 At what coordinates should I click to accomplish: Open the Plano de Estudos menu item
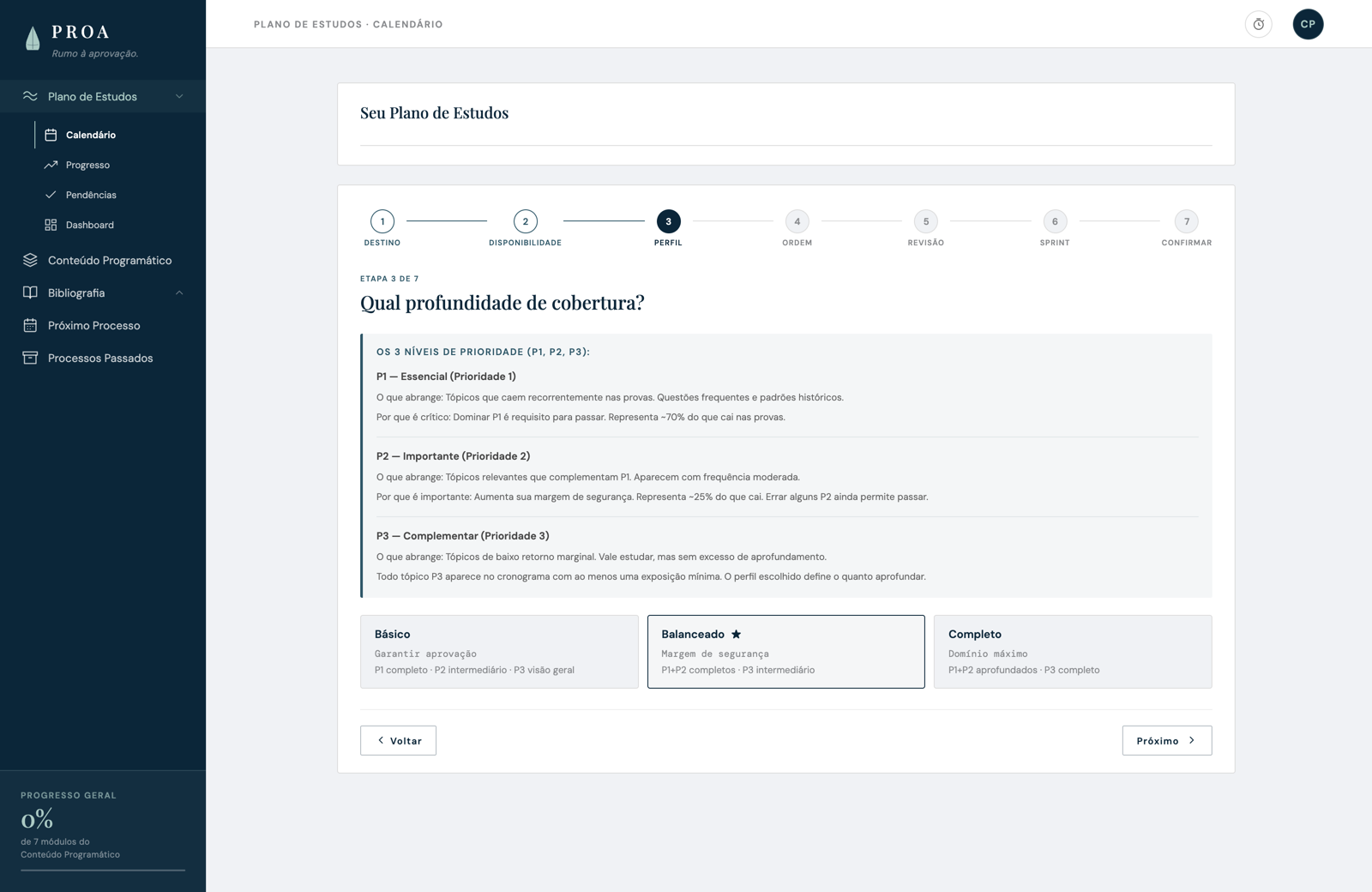103,96
